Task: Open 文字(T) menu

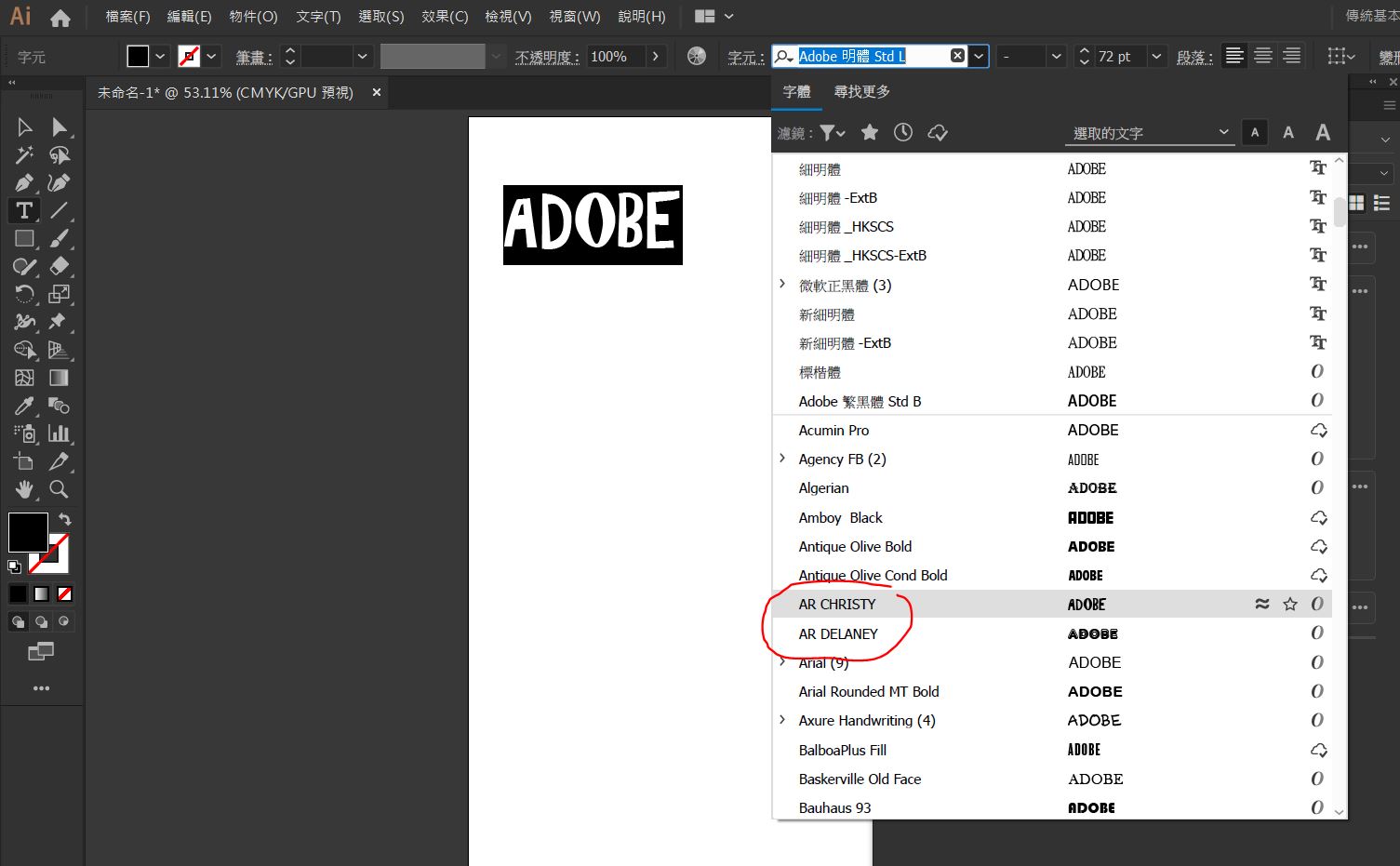Action: coord(318,17)
